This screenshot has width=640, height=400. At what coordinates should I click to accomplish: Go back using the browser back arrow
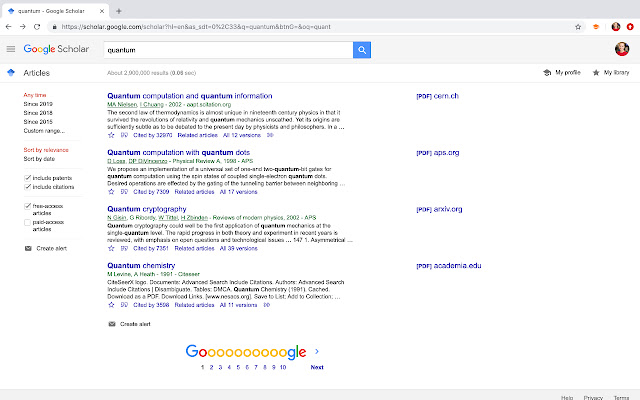[9, 27]
